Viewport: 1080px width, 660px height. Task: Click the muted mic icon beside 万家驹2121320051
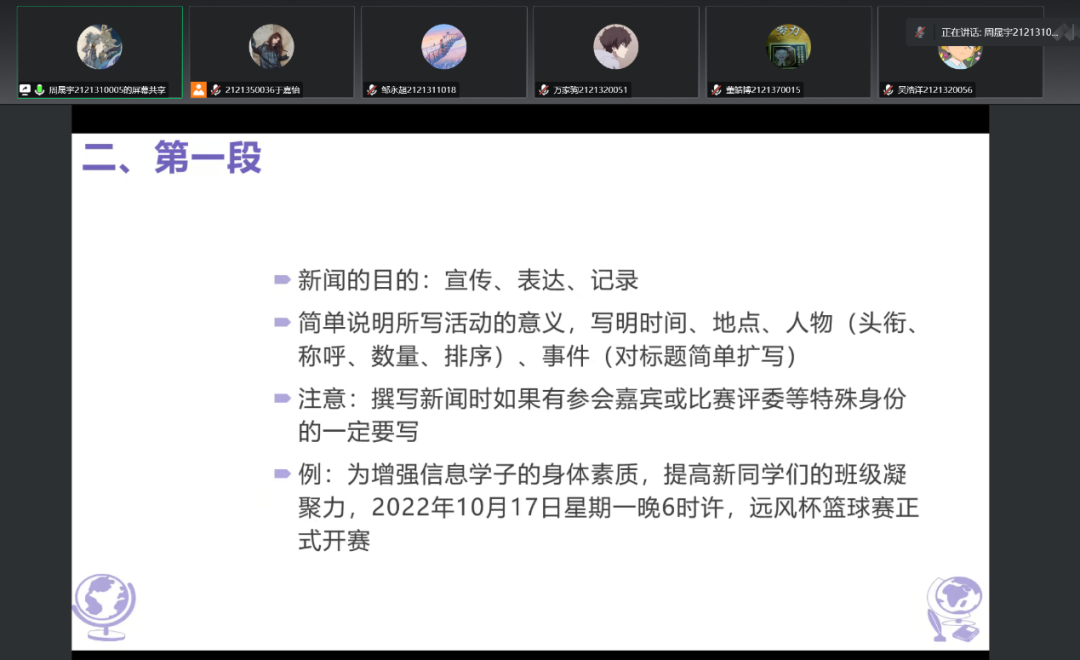pyautogui.click(x=544, y=90)
